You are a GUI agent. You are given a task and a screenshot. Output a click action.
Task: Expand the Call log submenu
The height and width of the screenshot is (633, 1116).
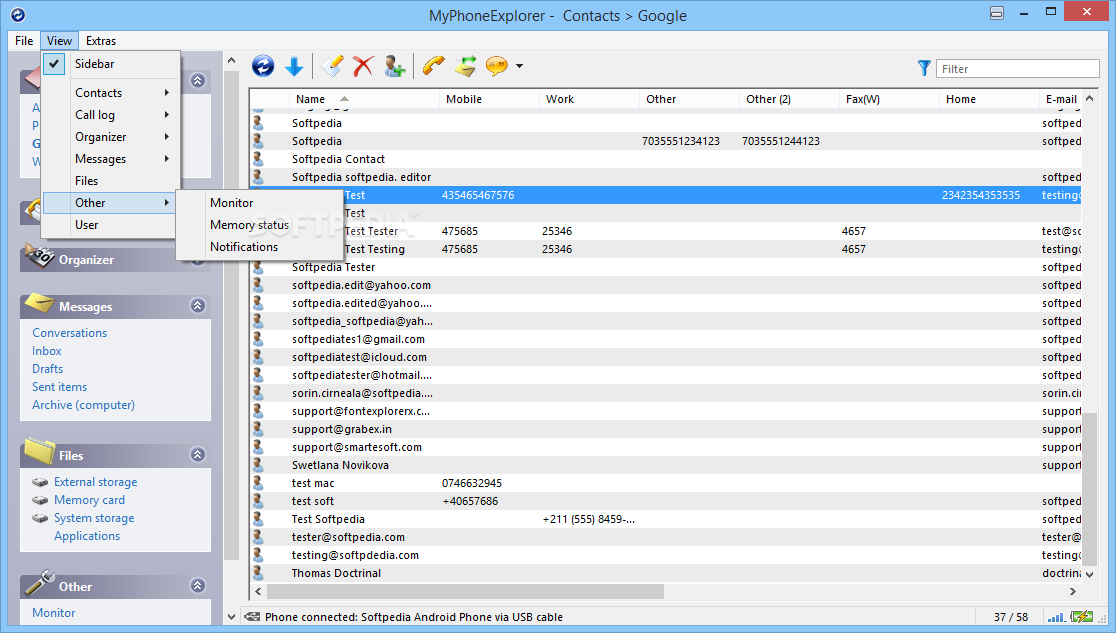pos(110,115)
